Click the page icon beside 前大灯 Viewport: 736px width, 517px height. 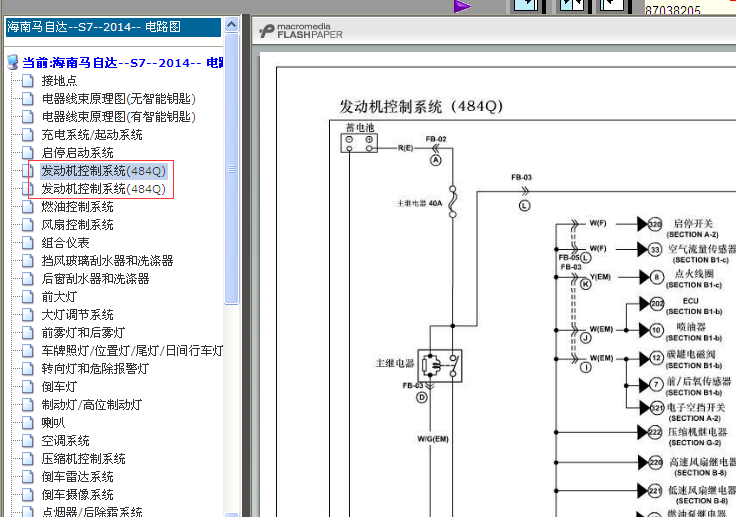point(28,297)
